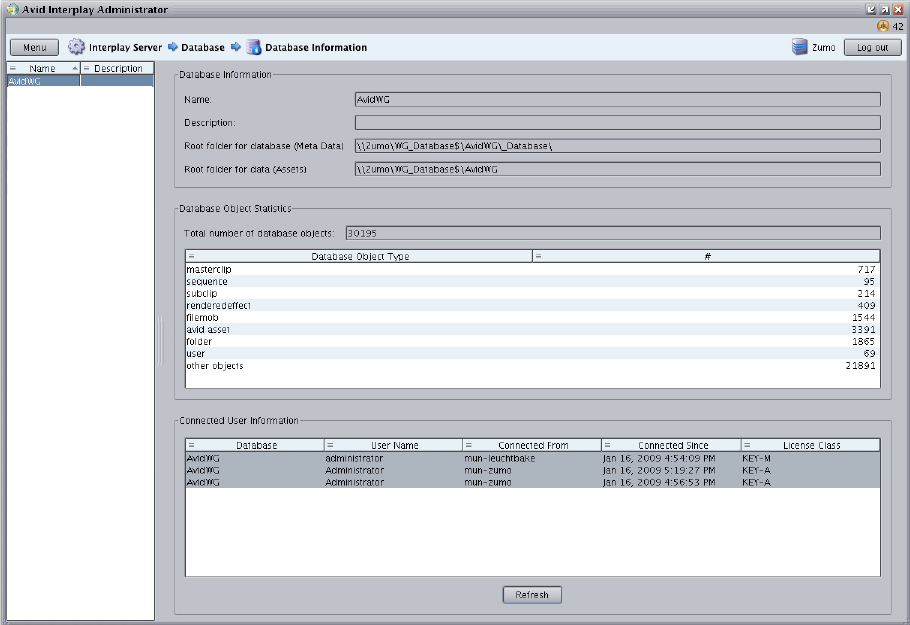The image size is (910, 625).
Task: Select the renderedeffect row
Action: coord(533,305)
